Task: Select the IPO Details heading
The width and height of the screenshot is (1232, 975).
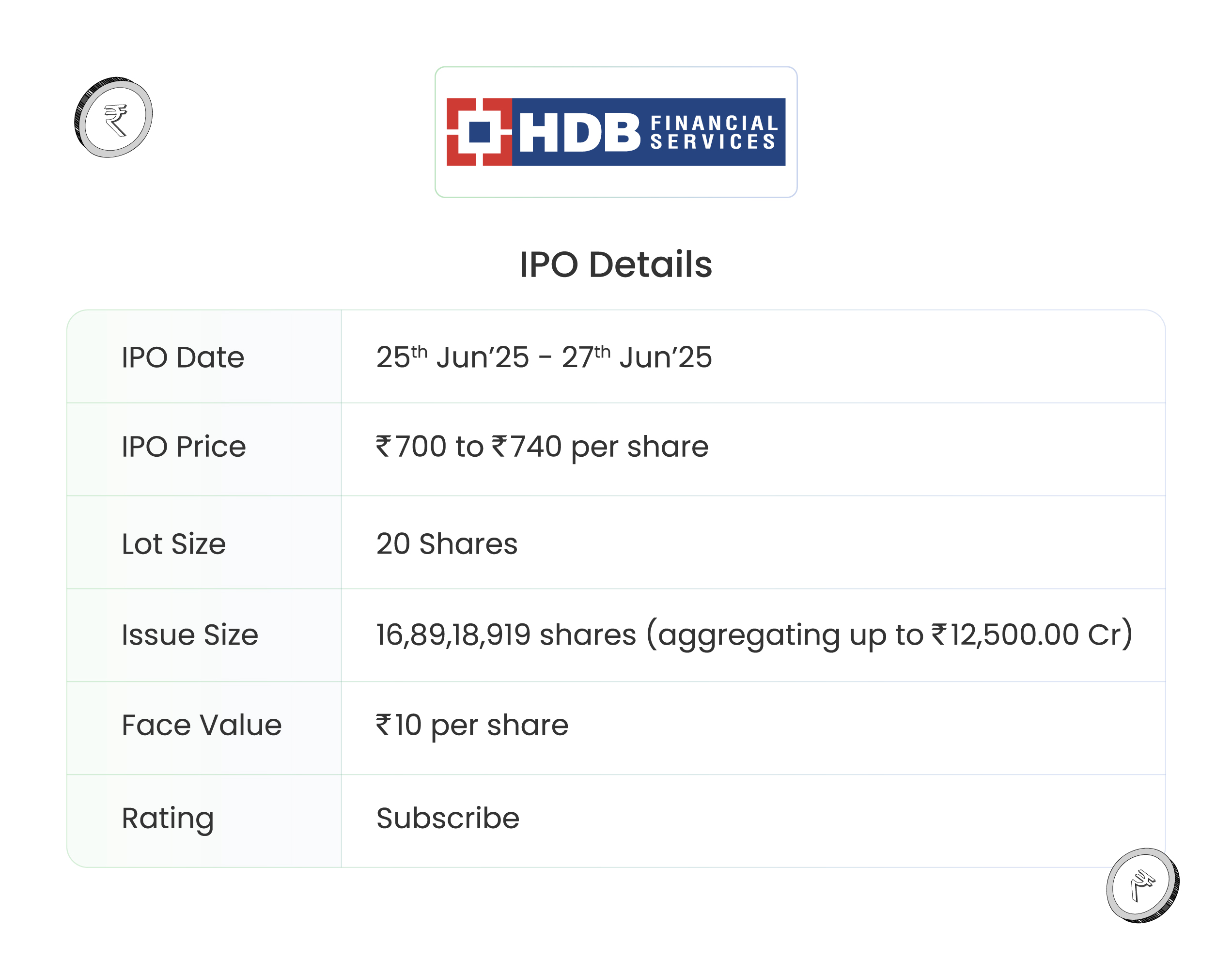Action: pyautogui.click(x=615, y=264)
